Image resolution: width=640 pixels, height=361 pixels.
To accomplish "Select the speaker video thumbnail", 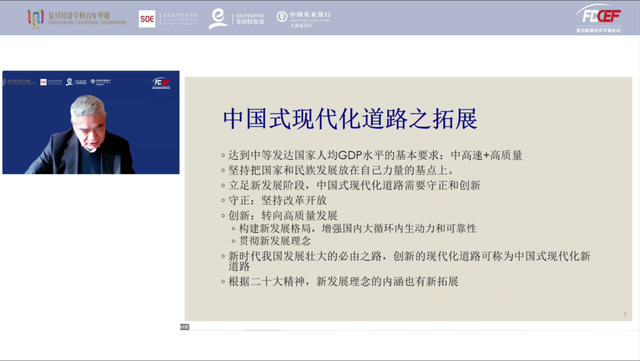I will pos(91,123).
